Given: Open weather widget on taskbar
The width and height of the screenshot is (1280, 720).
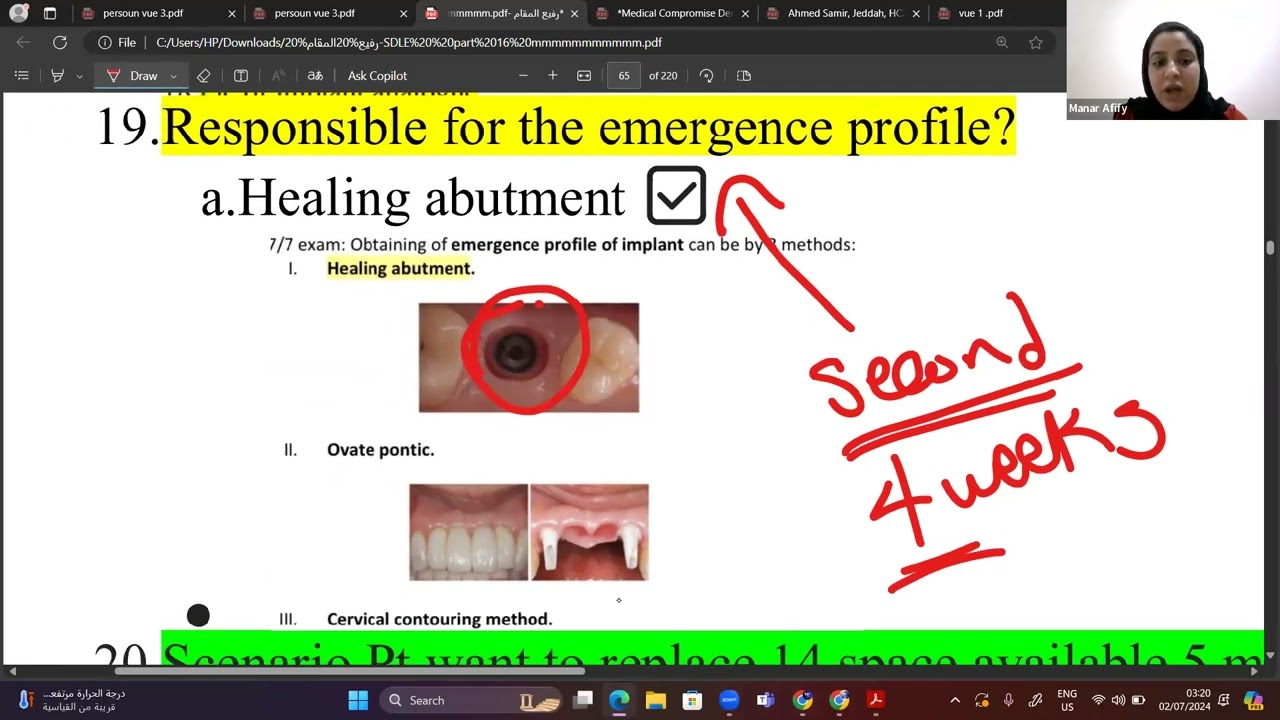Looking at the screenshot, I should [x=70, y=700].
